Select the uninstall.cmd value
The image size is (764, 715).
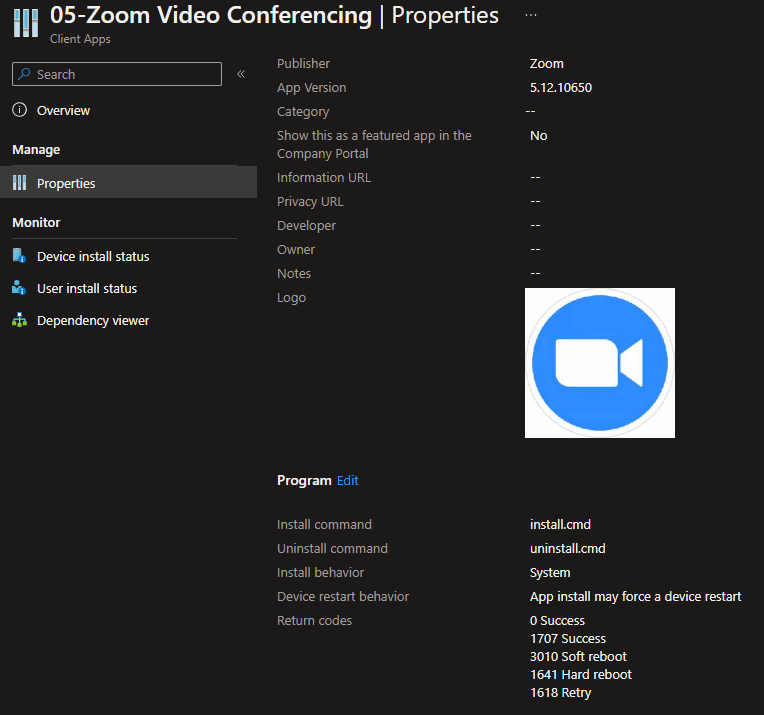click(568, 548)
